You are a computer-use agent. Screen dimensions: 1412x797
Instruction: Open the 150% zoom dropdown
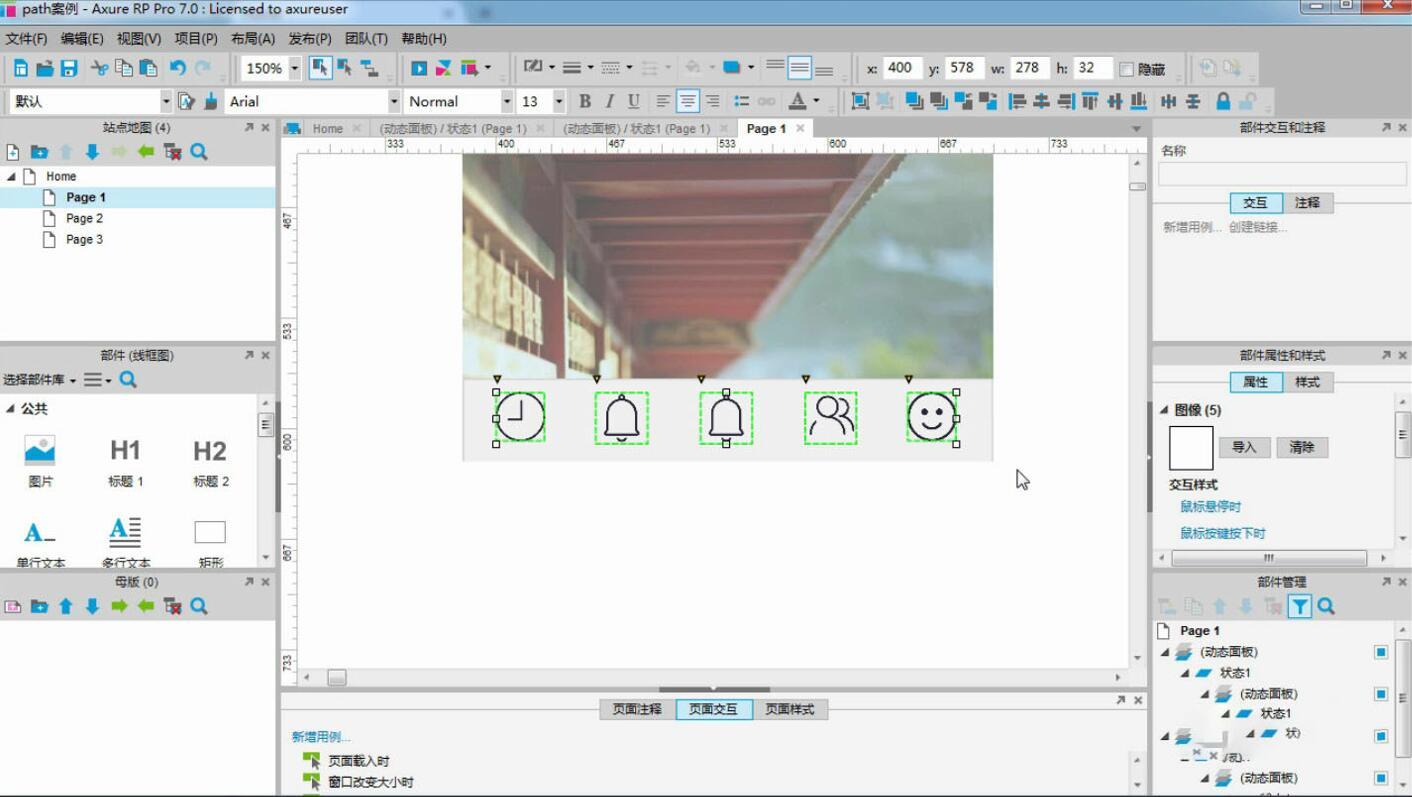294,69
